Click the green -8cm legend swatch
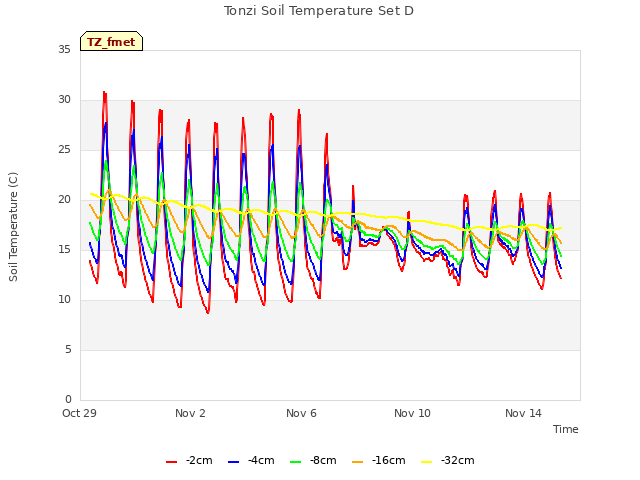The height and width of the screenshot is (480, 640). (x=296, y=462)
